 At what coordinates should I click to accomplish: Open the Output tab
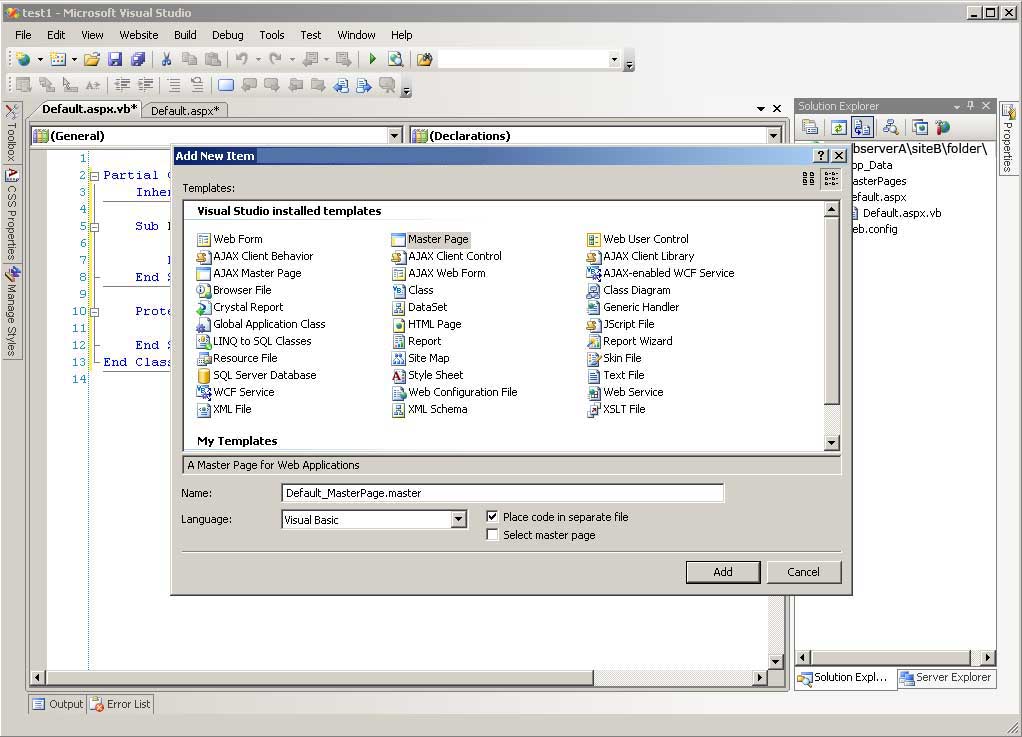tap(58, 704)
